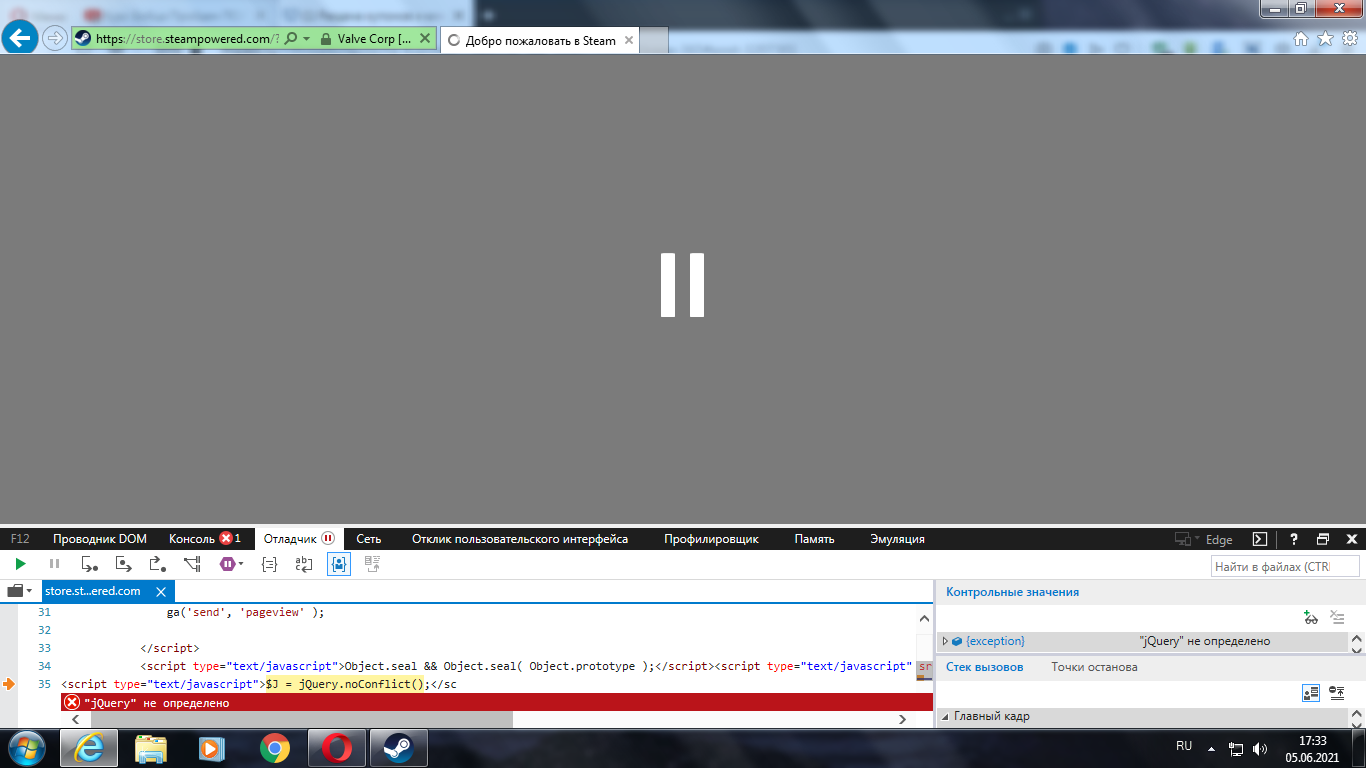The image size is (1366, 768).
Task: Open Favorites with the star icon
Action: click(1325, 39)
